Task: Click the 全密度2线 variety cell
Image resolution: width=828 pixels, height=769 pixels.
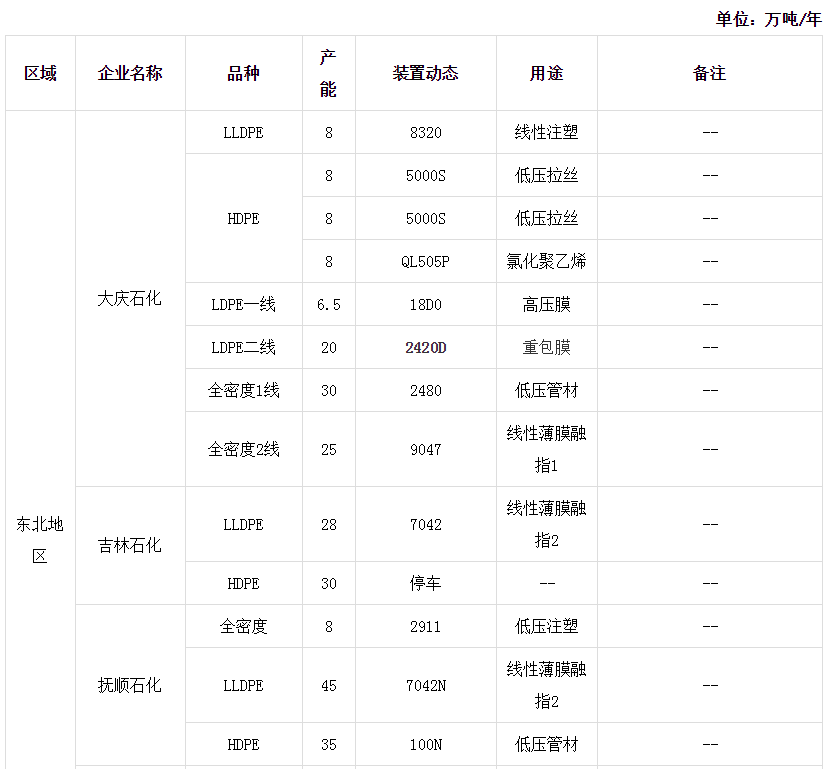Action: coord(243,449)
